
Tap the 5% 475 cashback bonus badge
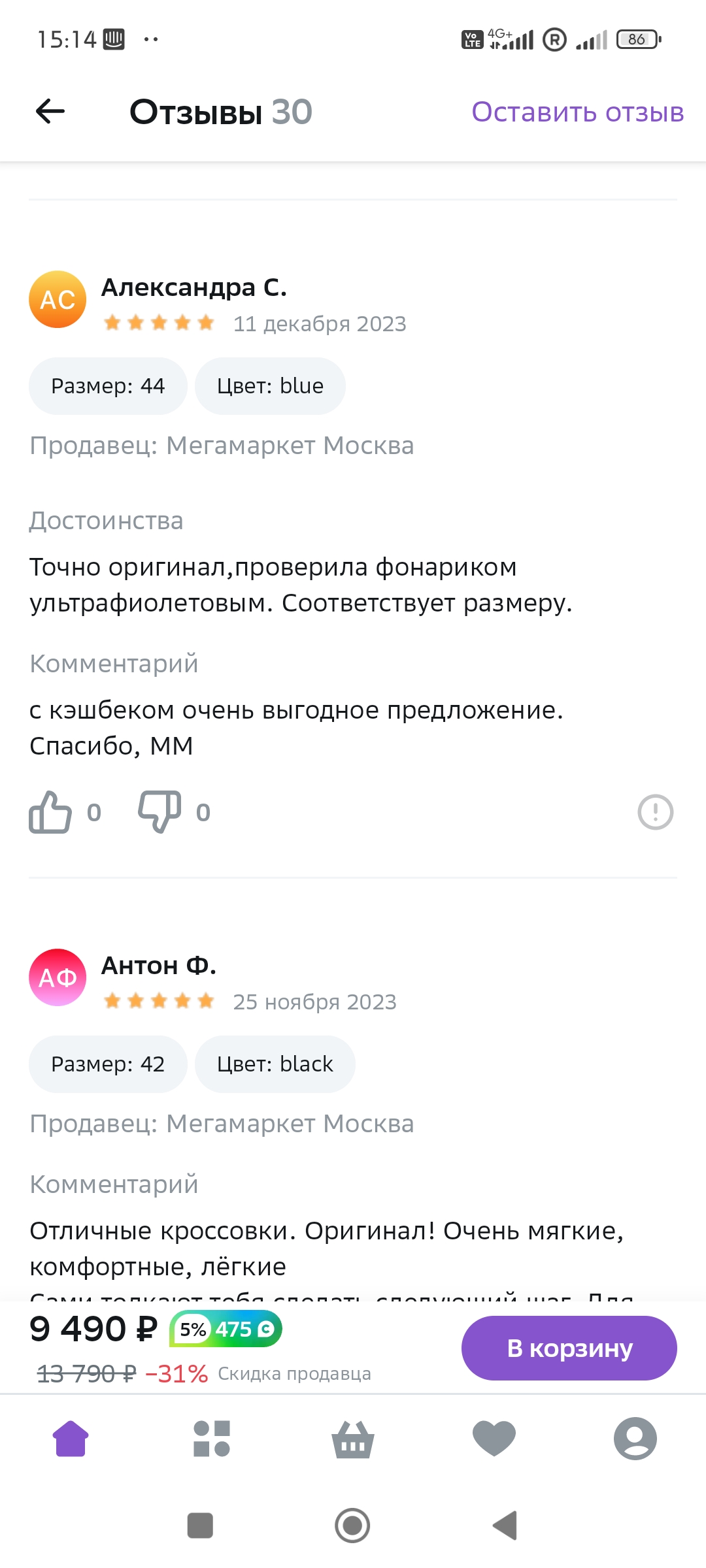[x=226, y=1330]
